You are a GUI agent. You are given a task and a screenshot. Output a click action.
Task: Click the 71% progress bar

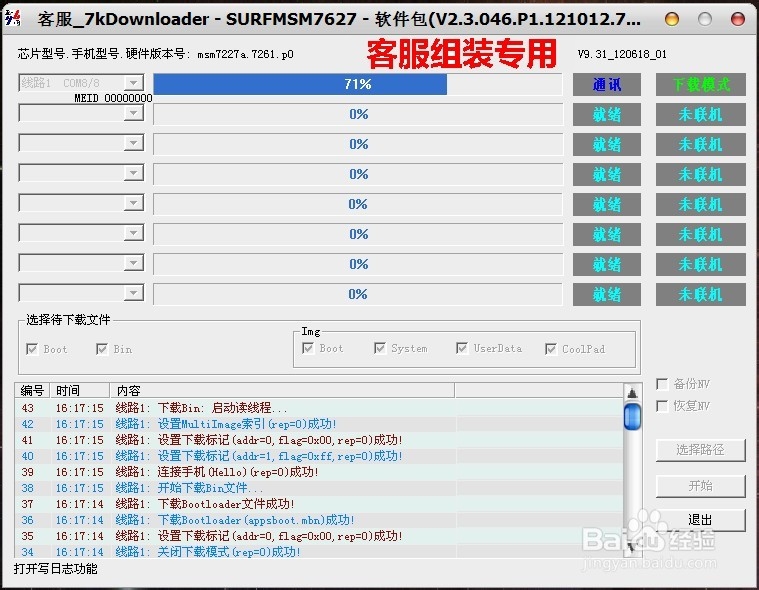click(x=358, y=84)
